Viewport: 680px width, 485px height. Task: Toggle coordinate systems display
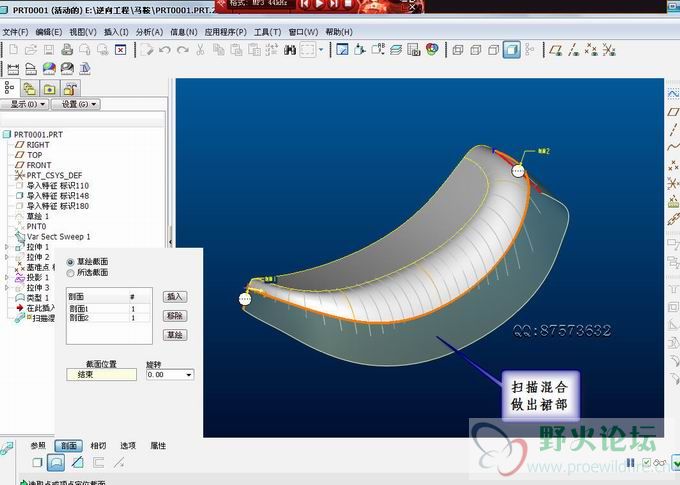(609, 50)
